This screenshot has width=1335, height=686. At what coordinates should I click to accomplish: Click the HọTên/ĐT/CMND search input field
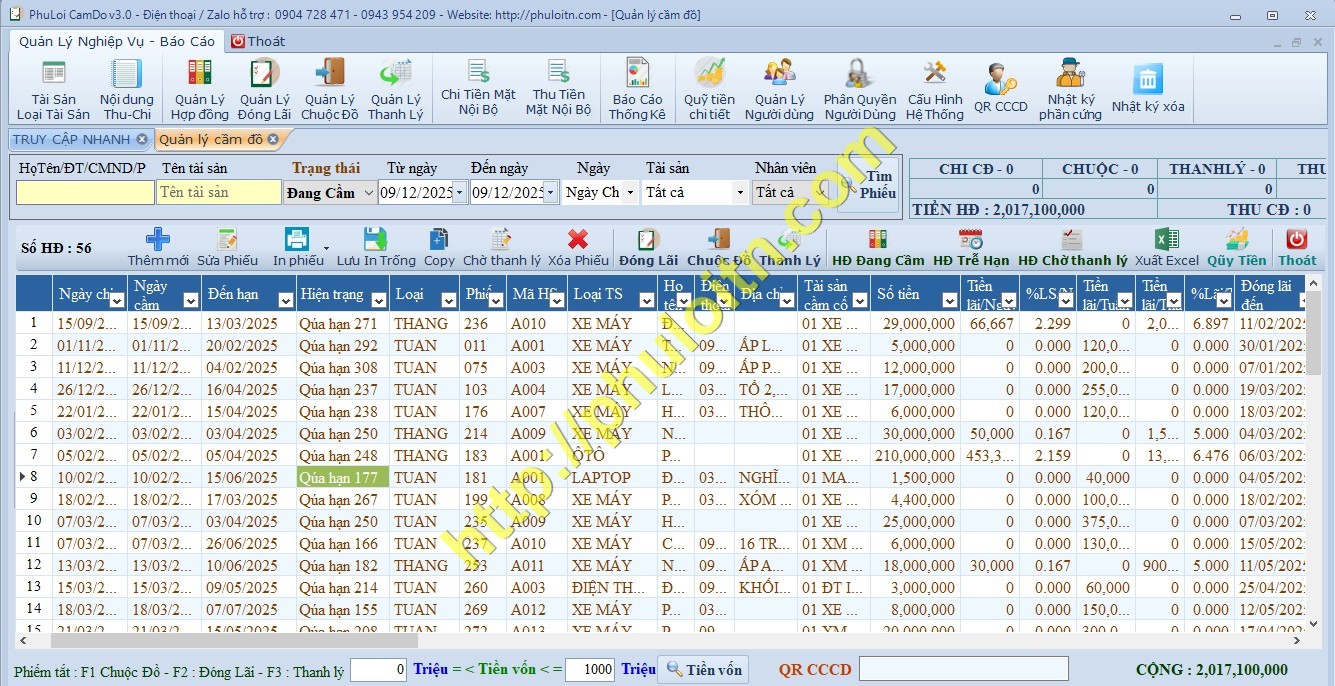click(x=85, y=193)
